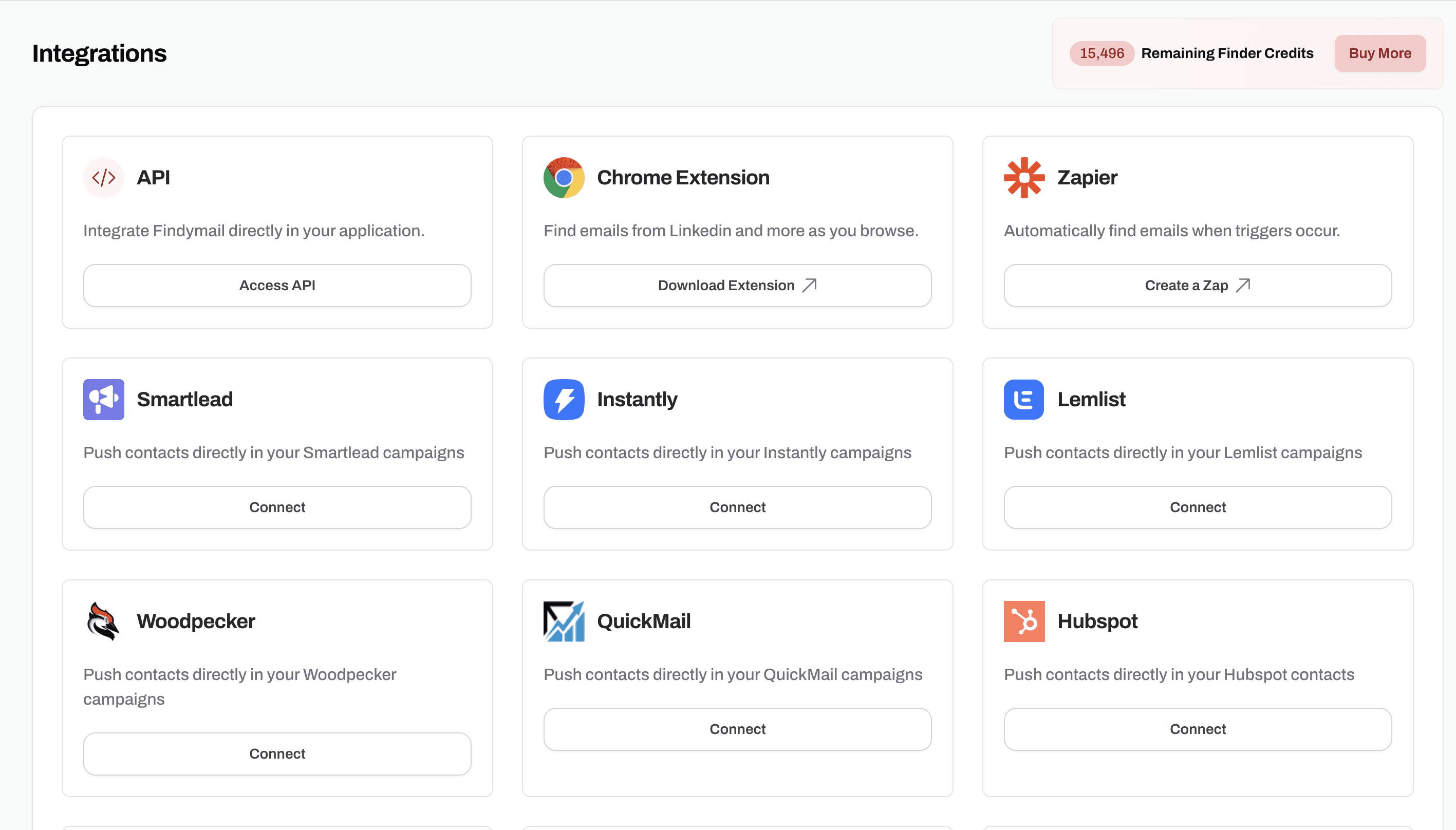Create a Zap in Zapier
Viewport: 1456px width, 830px height.
tap(1197, 285)
